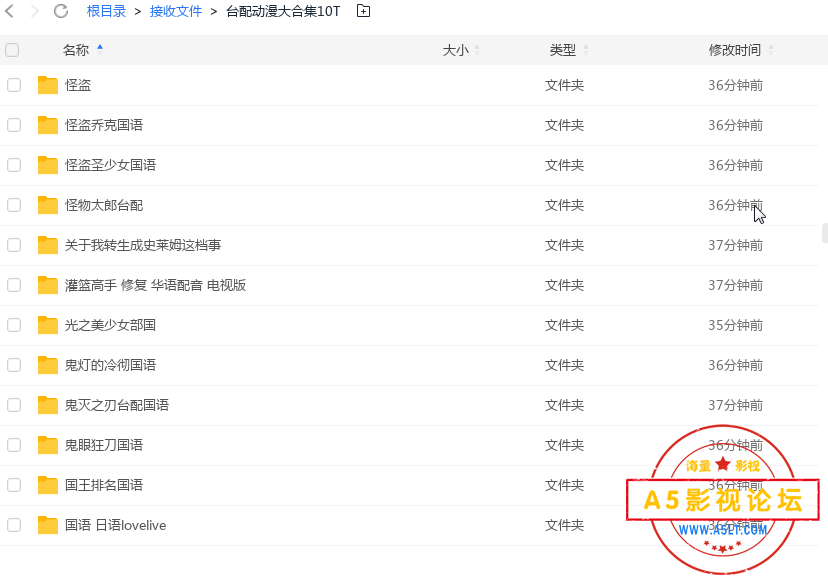Click the 类型 column header
Image resolution: width=828 pixels, height=585 pixels.
[x=563, y=50]
